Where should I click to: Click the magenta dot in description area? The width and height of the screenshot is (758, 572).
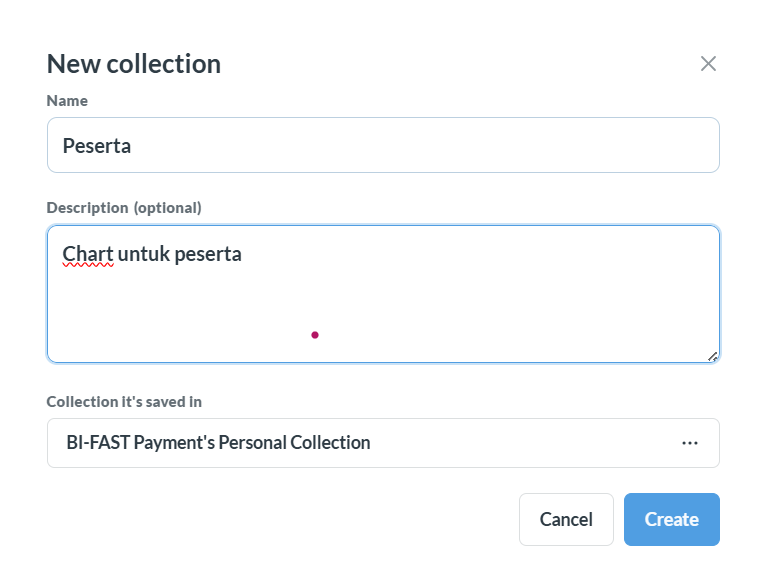tap(315, 335)
